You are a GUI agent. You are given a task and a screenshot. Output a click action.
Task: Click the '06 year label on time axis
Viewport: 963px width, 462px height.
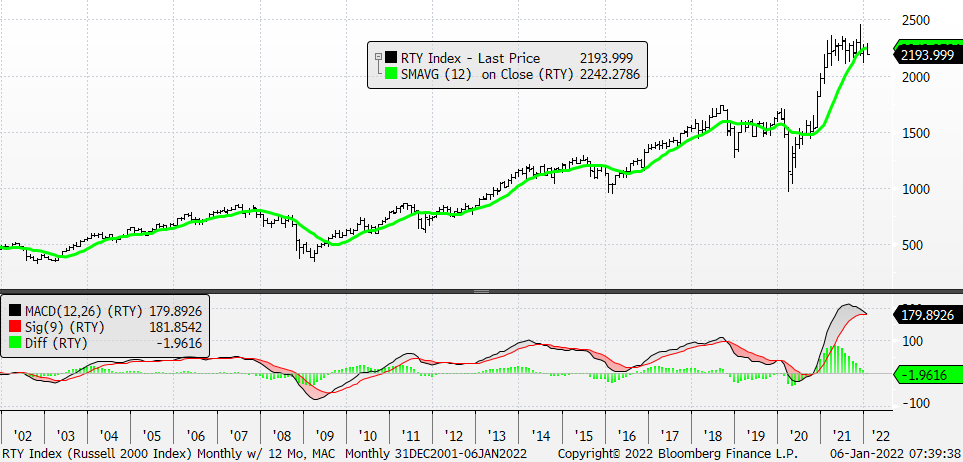(195, 436)
